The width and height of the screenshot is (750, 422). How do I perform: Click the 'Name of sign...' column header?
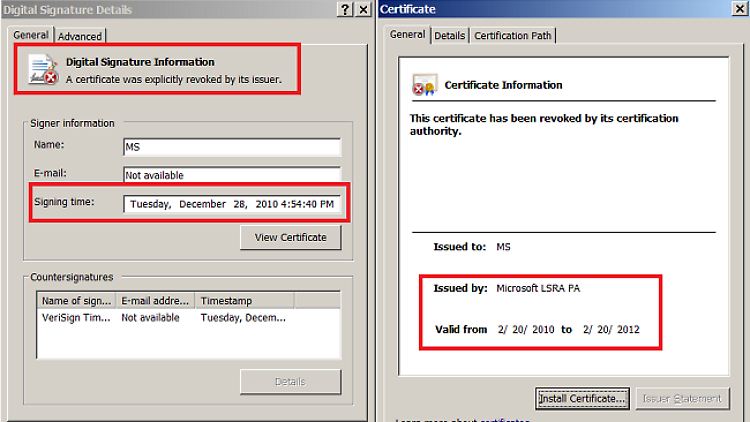point(77,300)
